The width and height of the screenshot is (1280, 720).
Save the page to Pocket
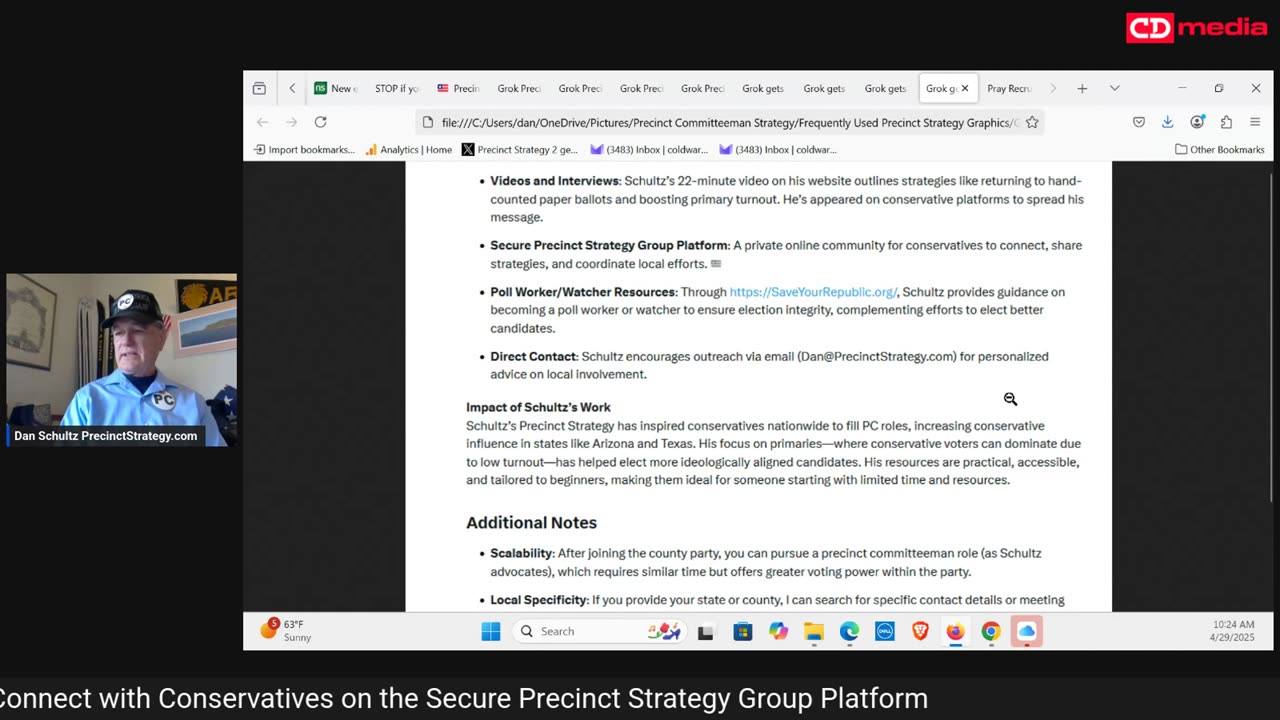(1138, 122)
